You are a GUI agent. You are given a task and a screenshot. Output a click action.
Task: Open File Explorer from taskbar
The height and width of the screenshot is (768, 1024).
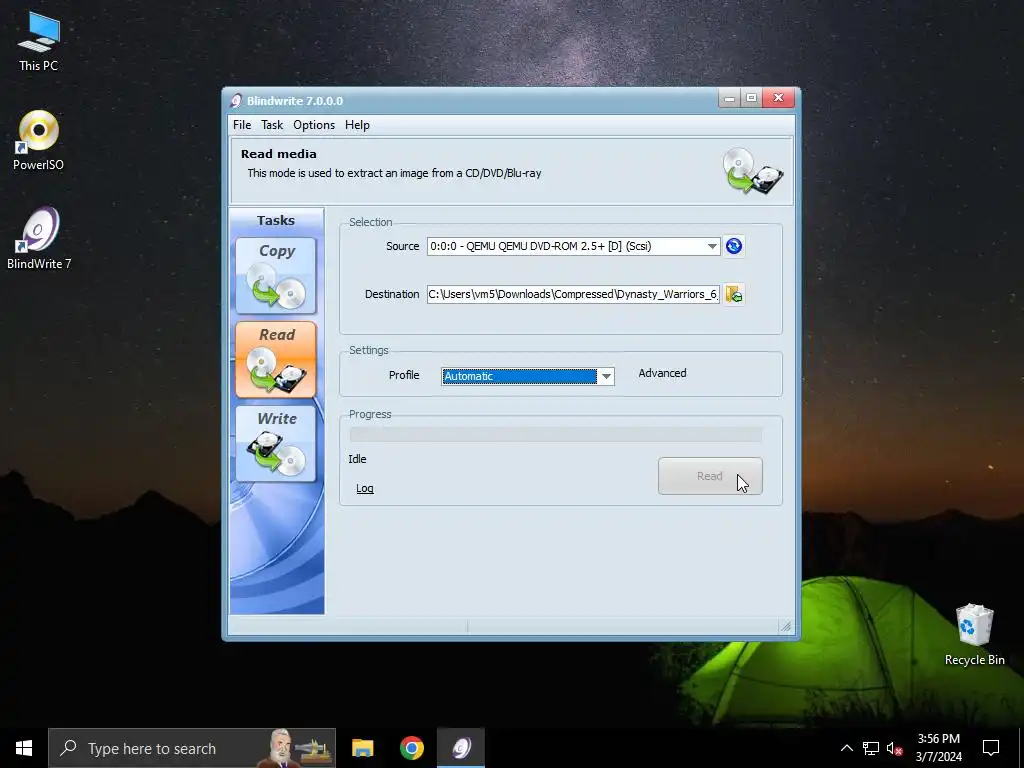click(362, 748)
